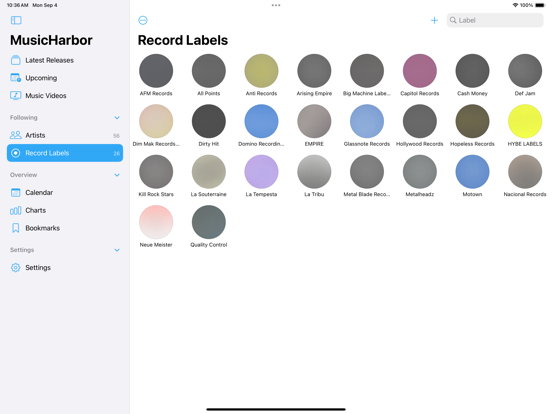Toggle the sidebar panel icon
552x414 pixels.
click(16, 20)
